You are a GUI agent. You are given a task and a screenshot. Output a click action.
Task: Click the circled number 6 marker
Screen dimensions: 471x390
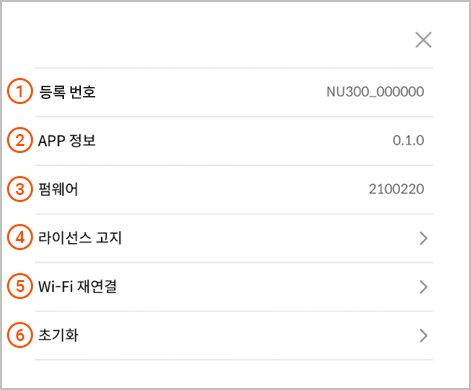click(x=20, y=335)
